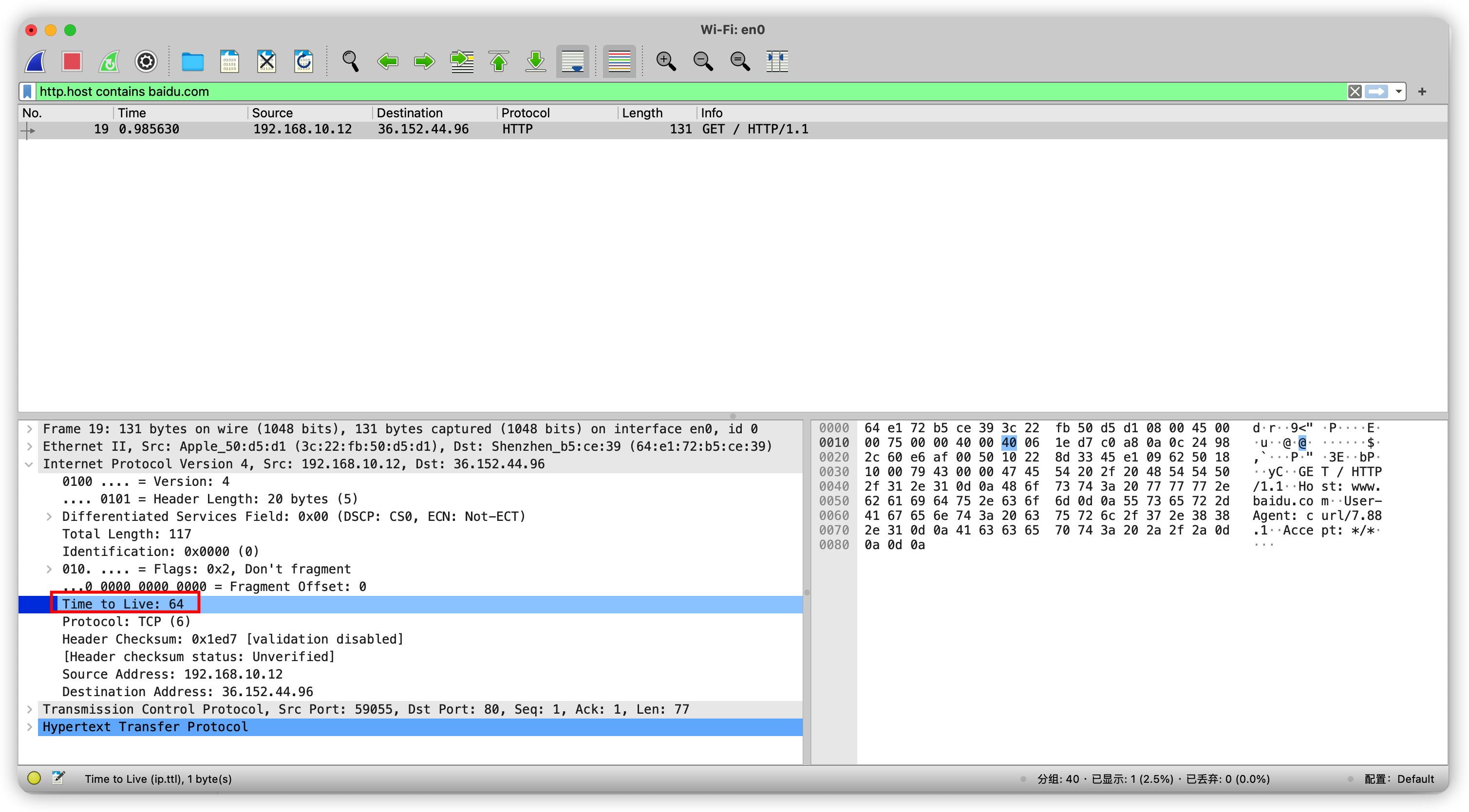The image size is (1469, 812).
Task: Clear the display filter with X button
Action: pyautogui.click(x=1355, y=92)
